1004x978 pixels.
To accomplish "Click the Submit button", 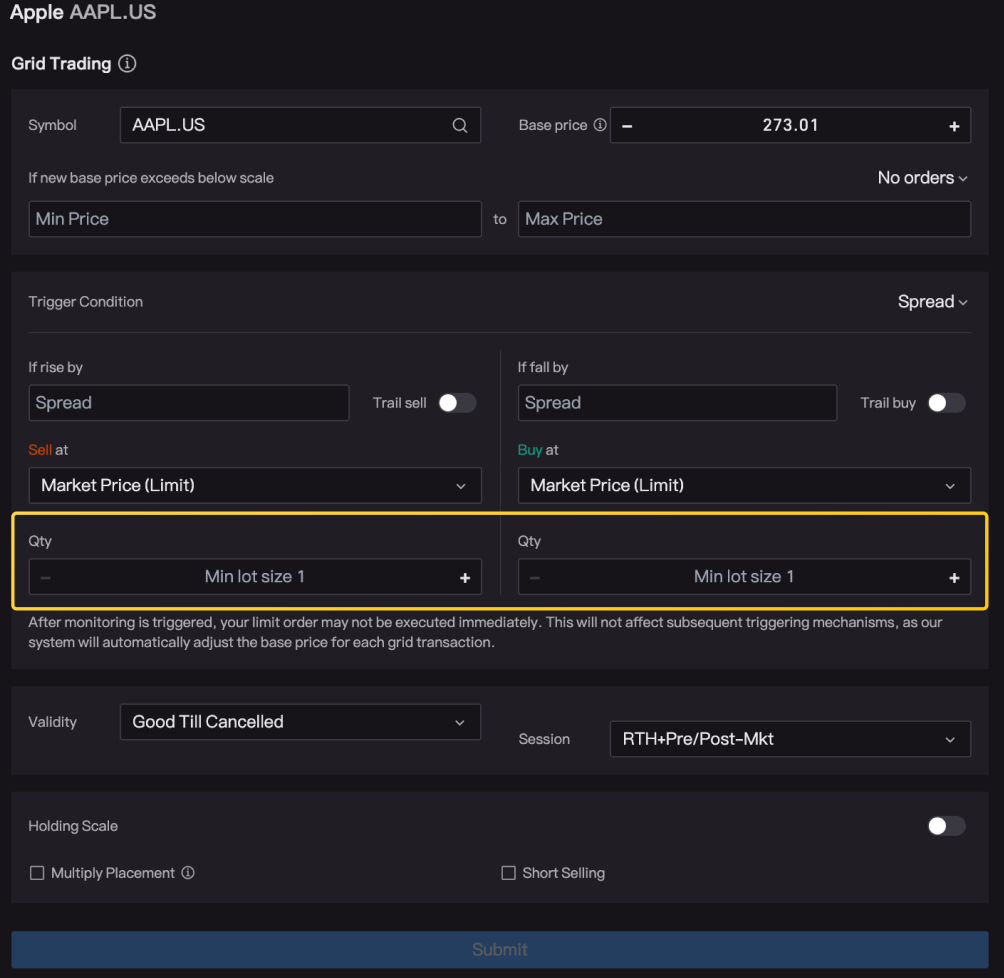I will (500, 950).
